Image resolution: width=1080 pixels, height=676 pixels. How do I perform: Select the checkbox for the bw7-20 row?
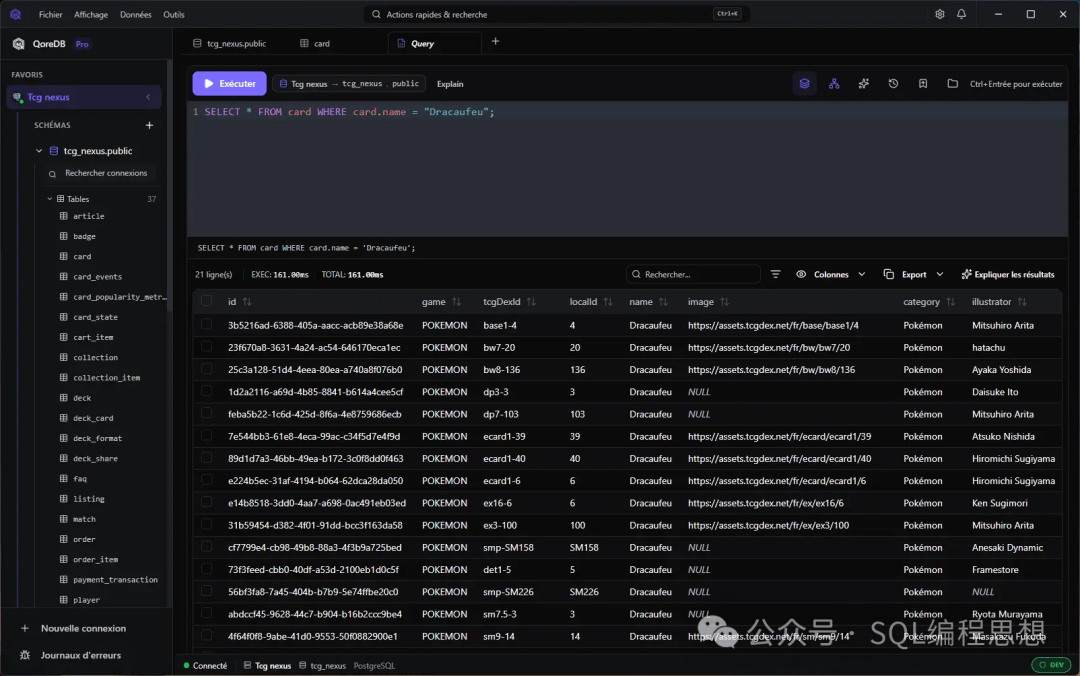(206, 347)
